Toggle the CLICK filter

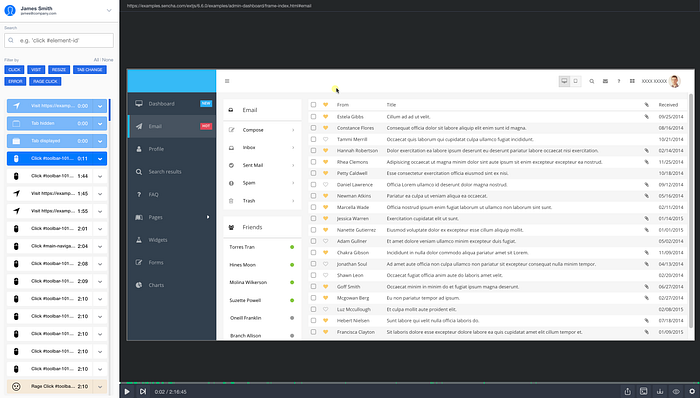[x=14, y=70]
